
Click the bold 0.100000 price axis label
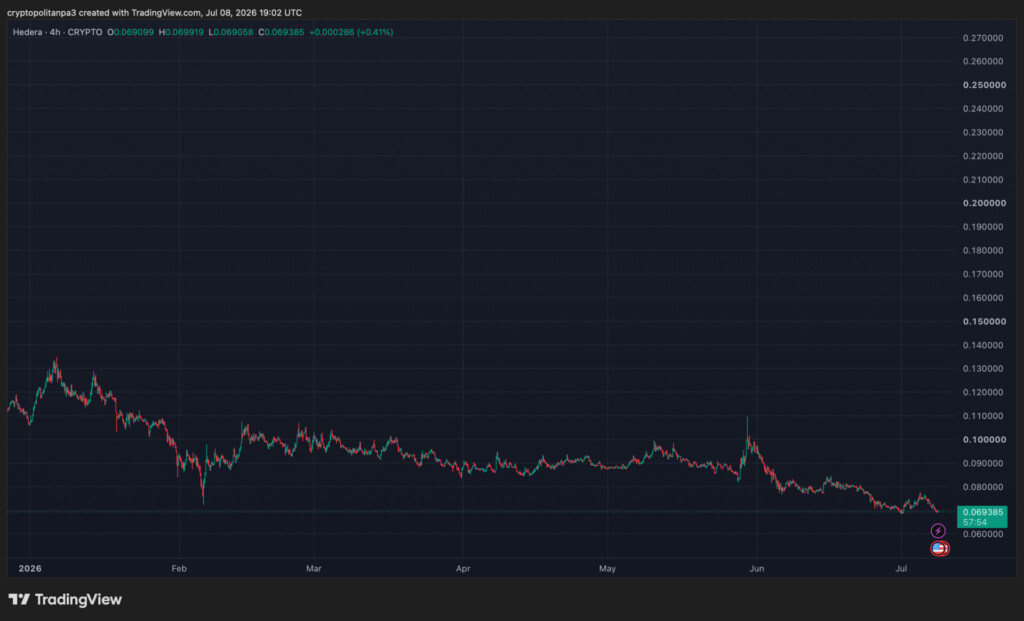(984, 439)
